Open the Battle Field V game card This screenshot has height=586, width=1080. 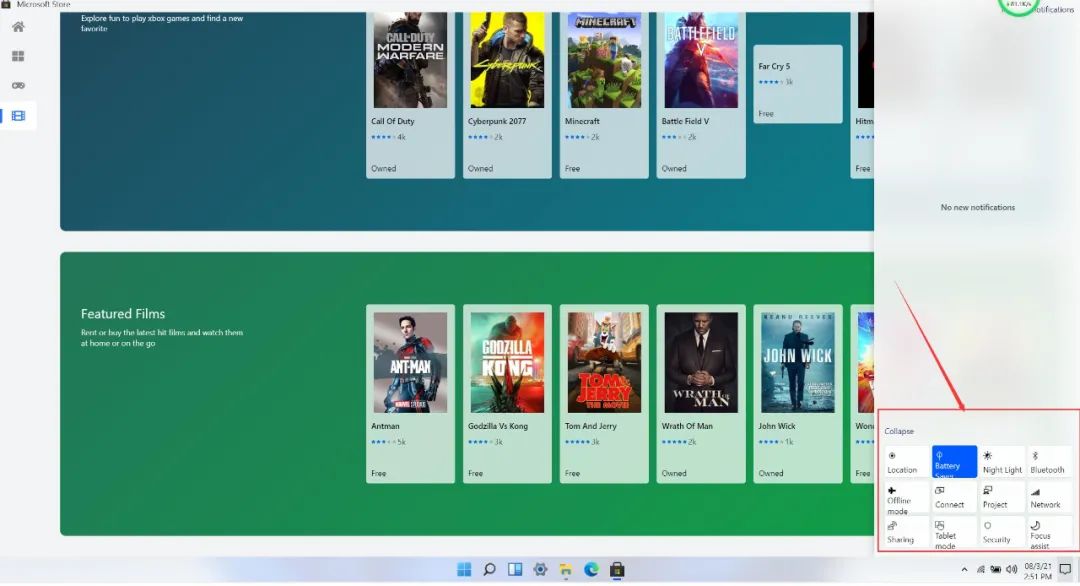click(701, 94)
